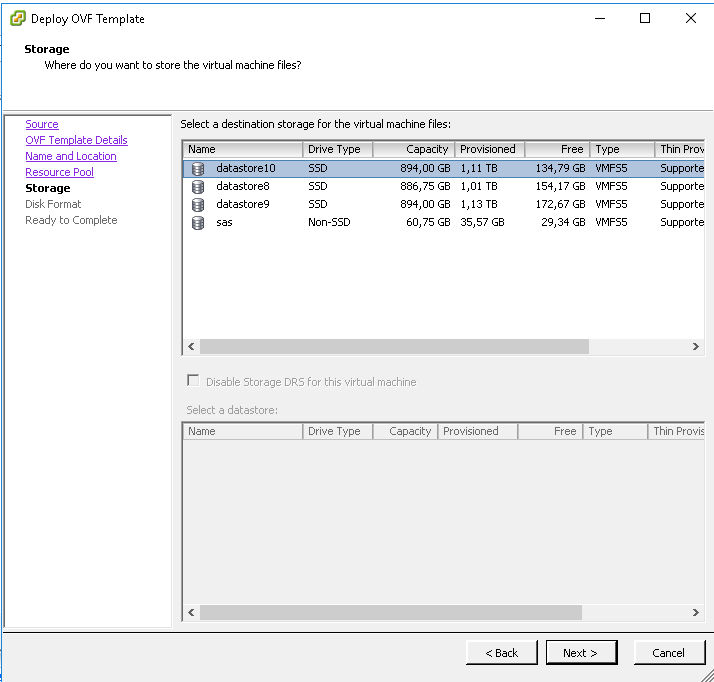
Task: Go to the Source step
Action: (x=42, y=124)
